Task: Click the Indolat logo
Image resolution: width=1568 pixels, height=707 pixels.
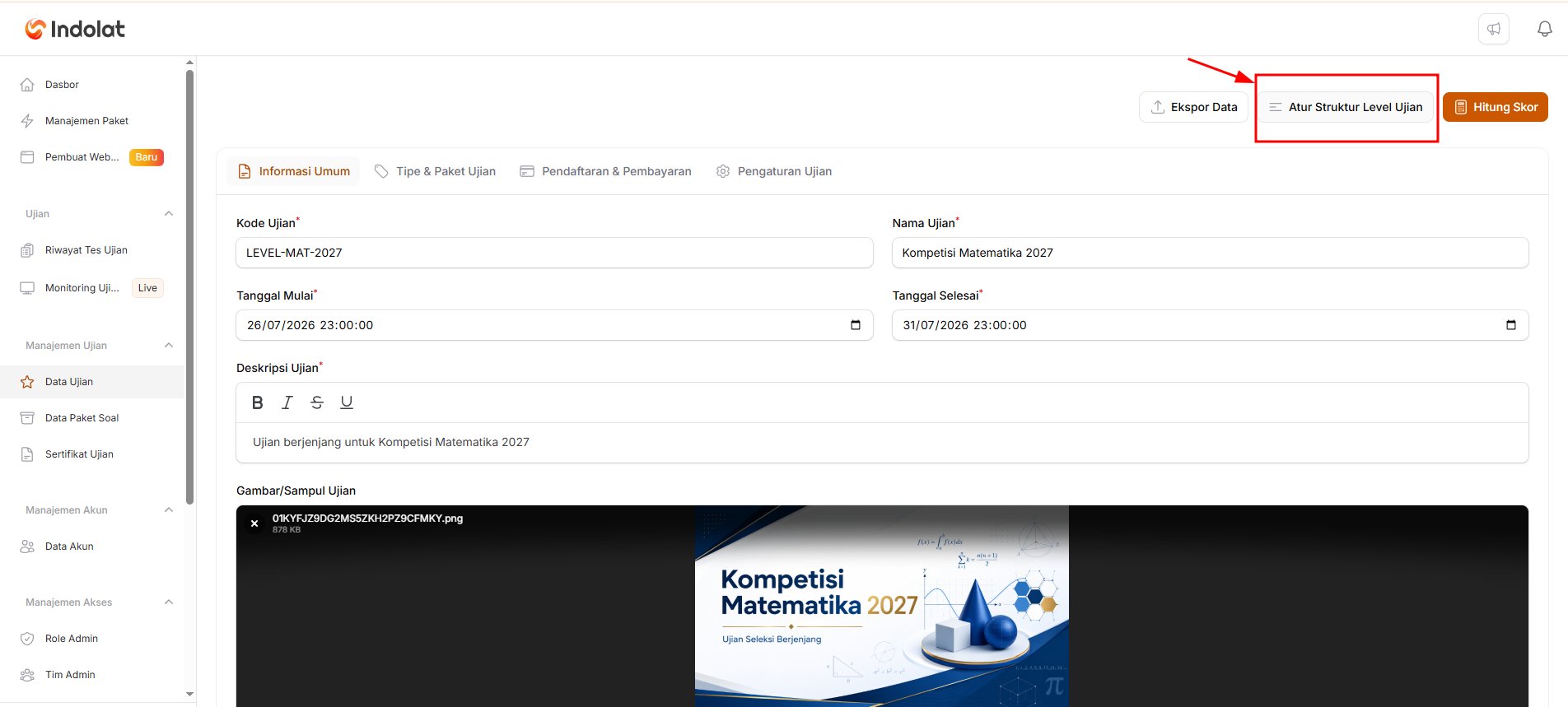Action: (75, 30)
